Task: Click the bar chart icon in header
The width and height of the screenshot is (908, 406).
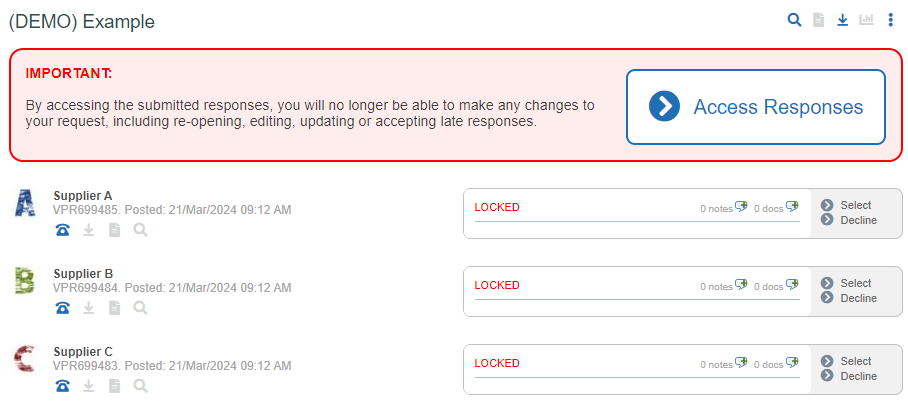Action: click(866, 20)
